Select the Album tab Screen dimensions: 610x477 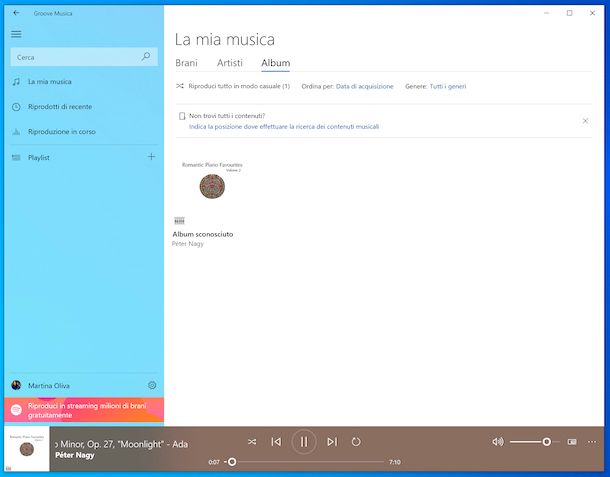275,63
